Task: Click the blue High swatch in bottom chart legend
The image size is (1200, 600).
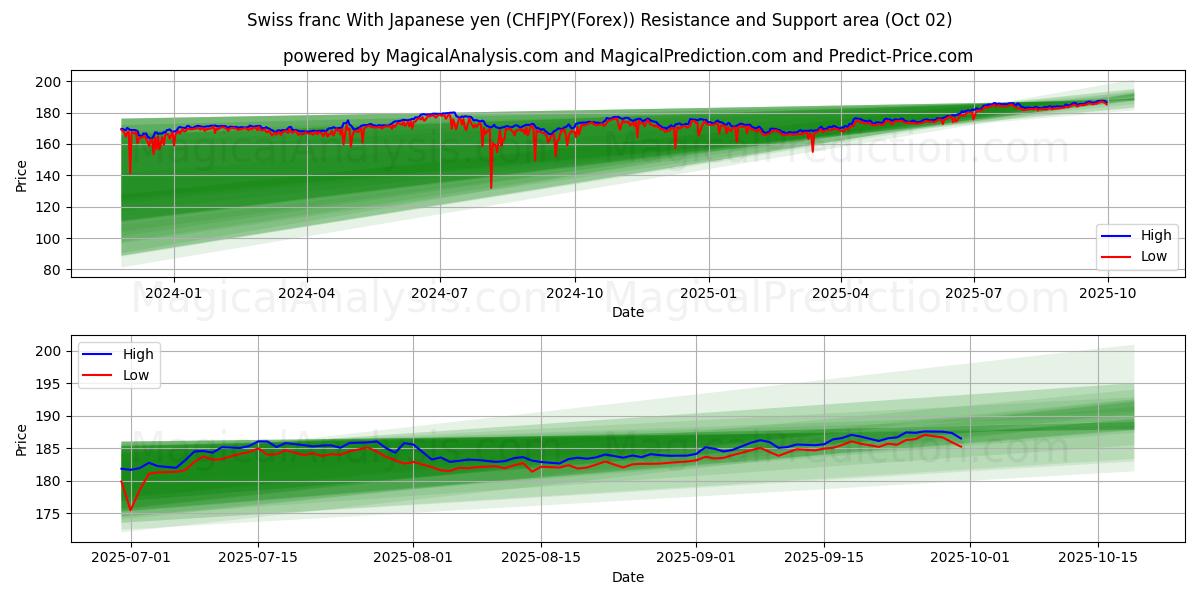Action: (x=98, y=354)
